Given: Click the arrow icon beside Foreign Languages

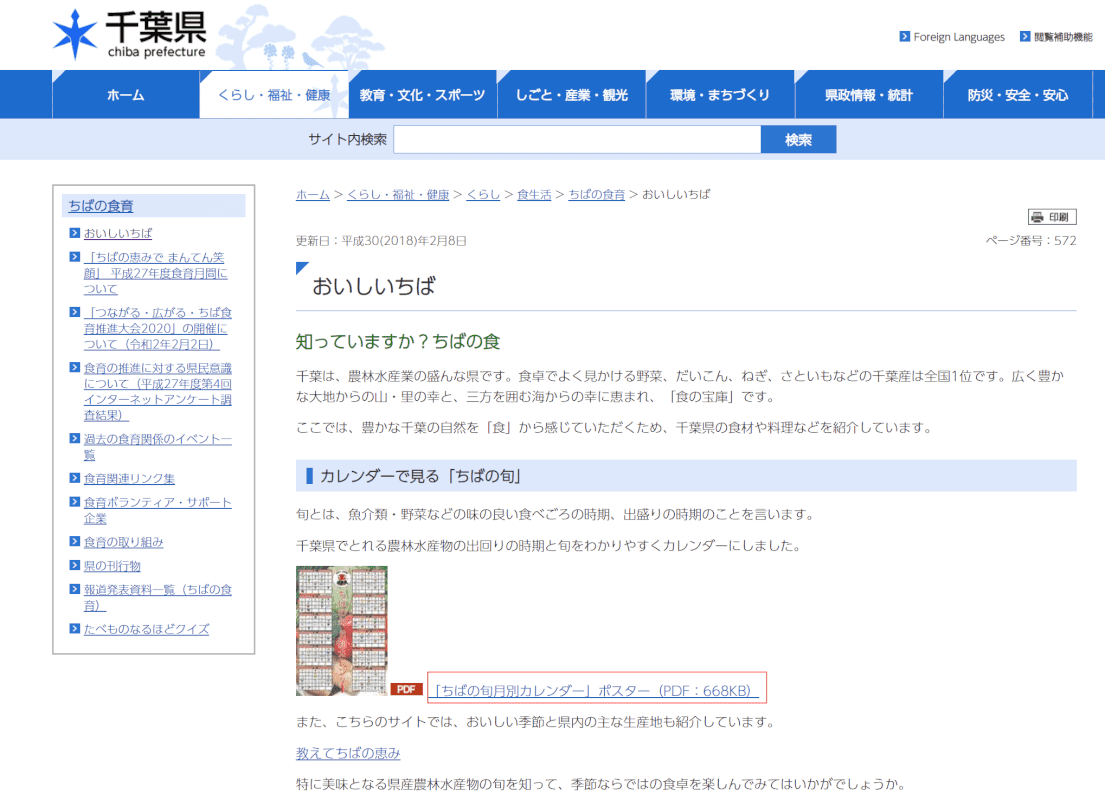Looking at the screenshot, I should point(904,37).
